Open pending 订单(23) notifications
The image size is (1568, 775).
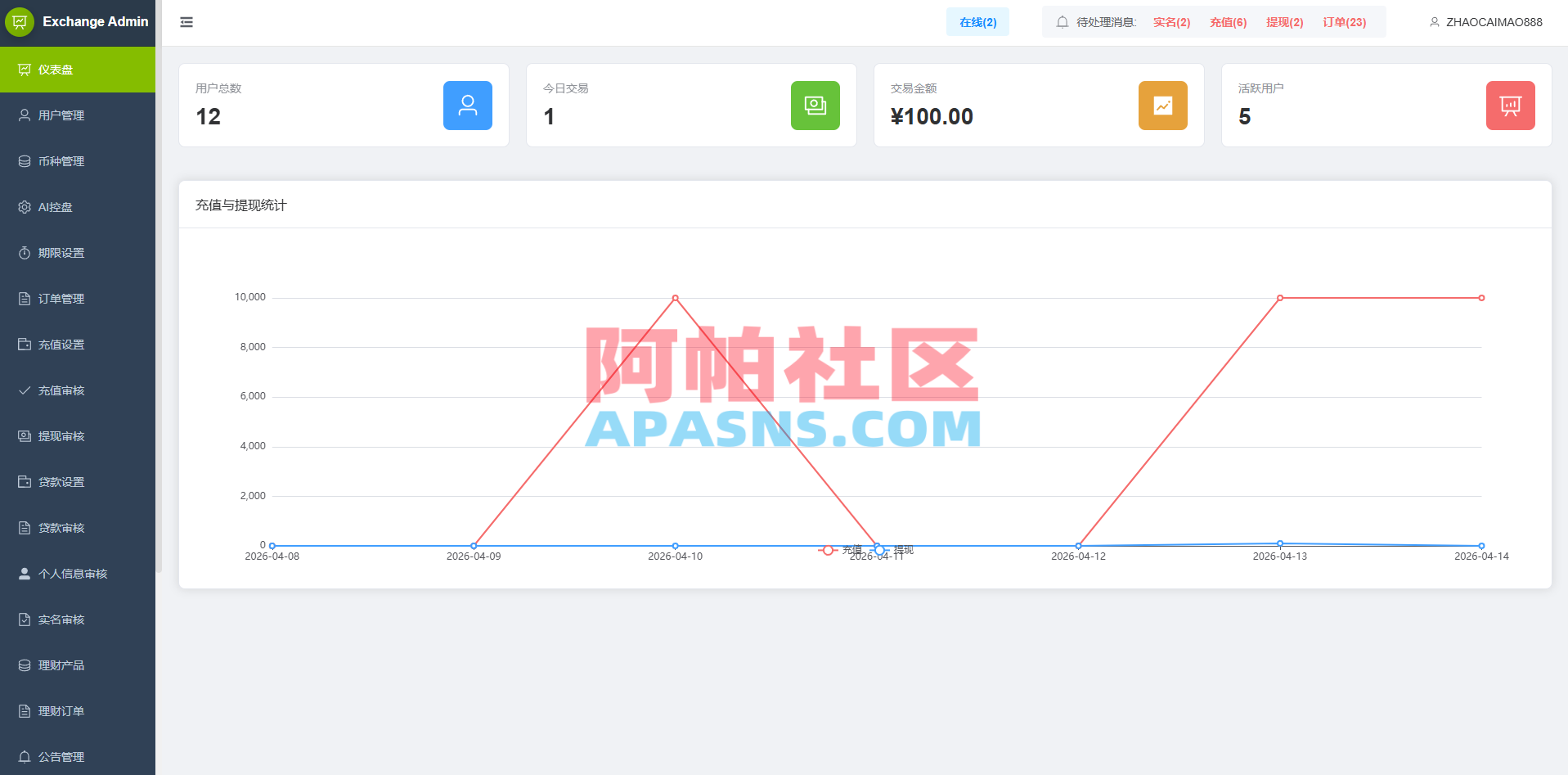point(1344,22)
